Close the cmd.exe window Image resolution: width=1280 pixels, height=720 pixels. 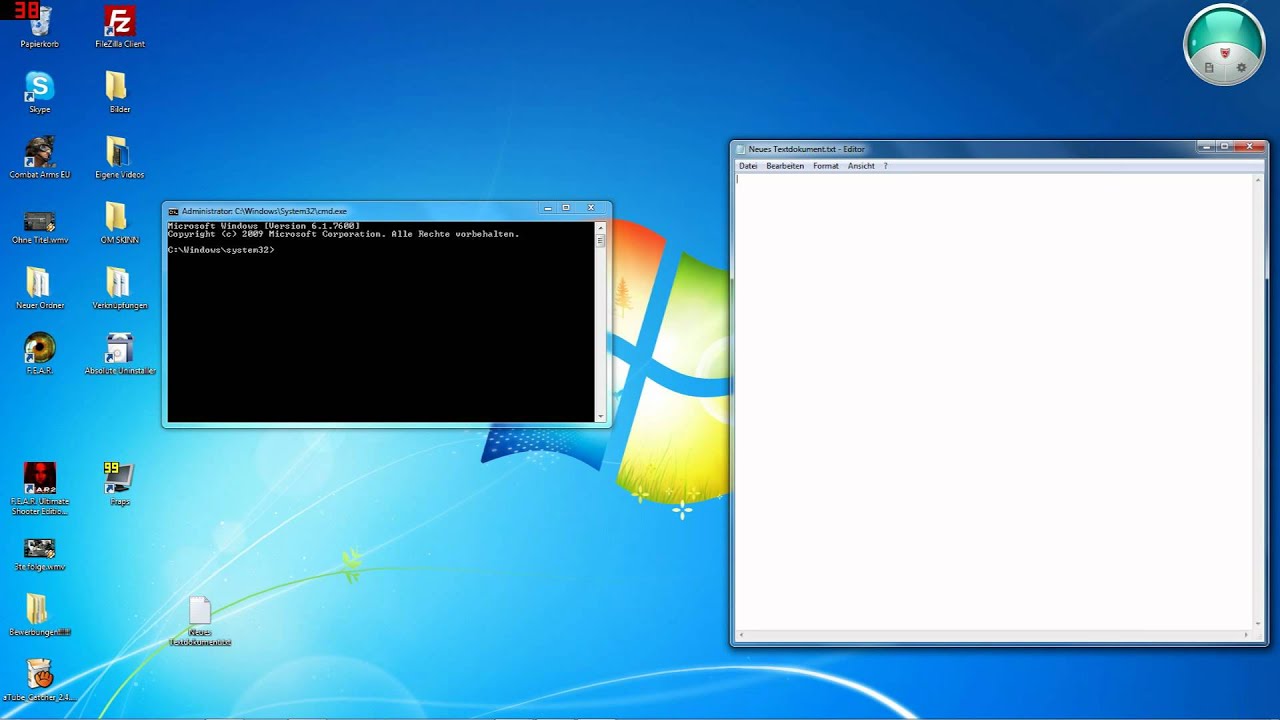pos(592,208)
